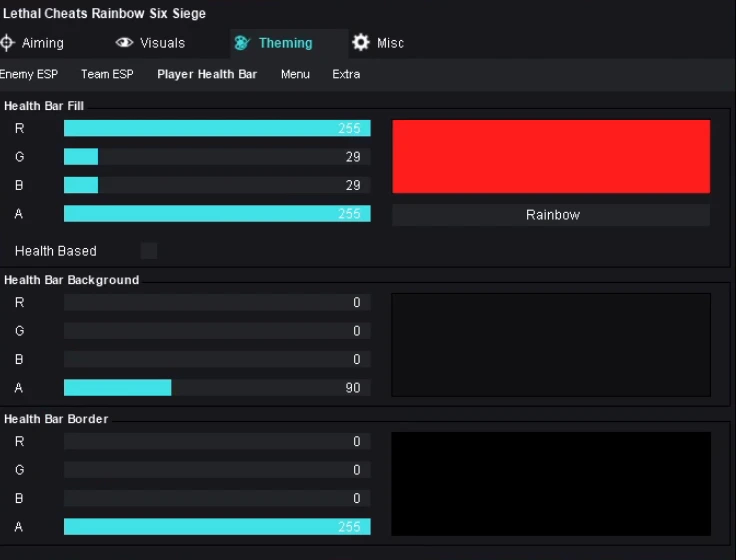Enable the Health Based checkbox
Screen dimensions: 736x560
pos(149,251)
